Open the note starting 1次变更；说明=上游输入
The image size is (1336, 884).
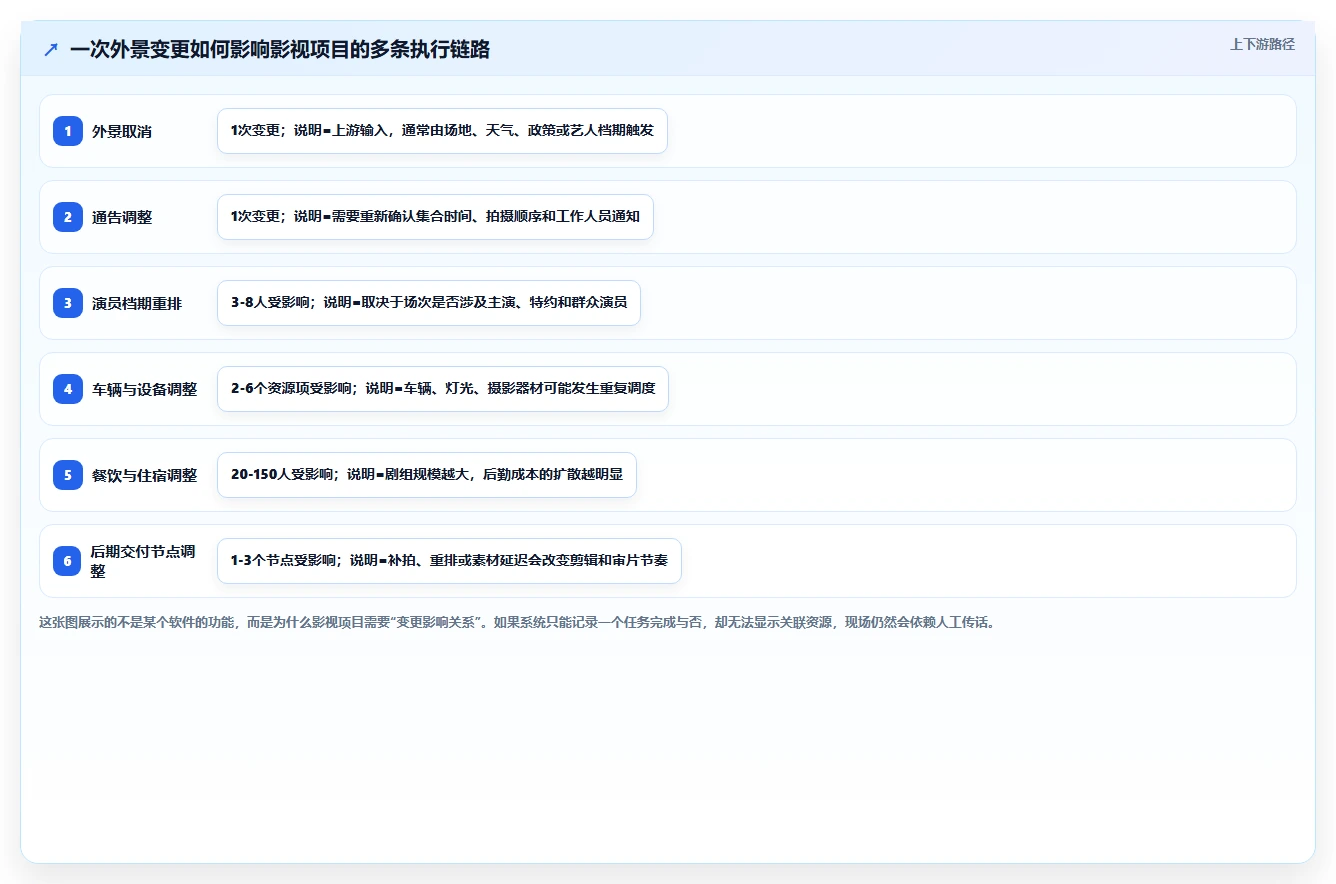[x=442, y=131]
